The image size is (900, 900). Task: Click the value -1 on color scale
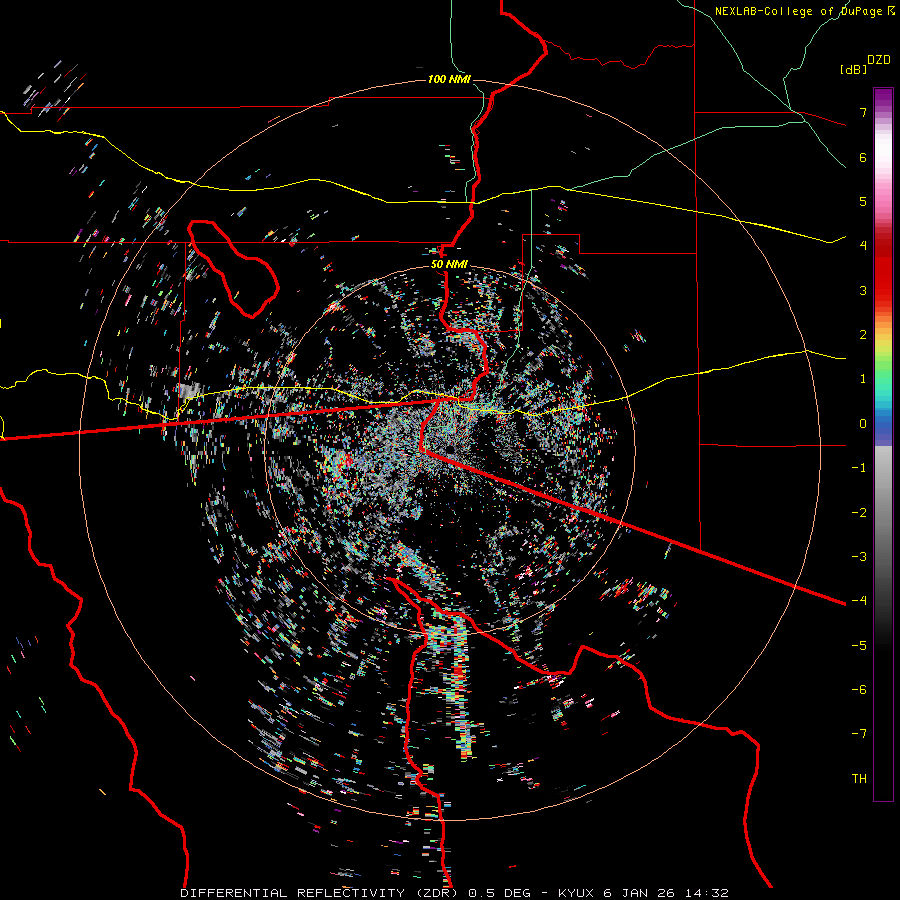pos(859,468)
